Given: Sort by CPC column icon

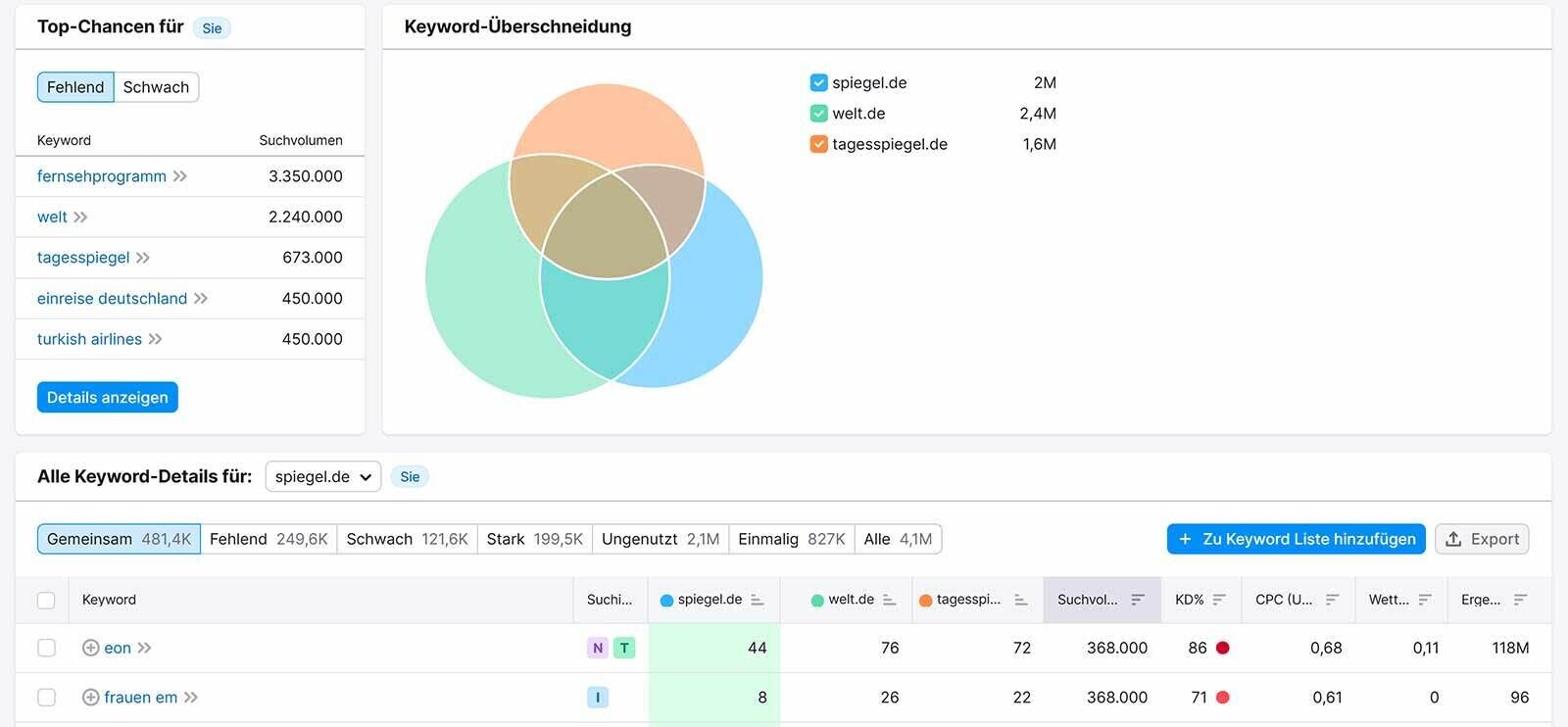Looking at the screenshot, I should pyautogui.click(x=1333, y=600).
